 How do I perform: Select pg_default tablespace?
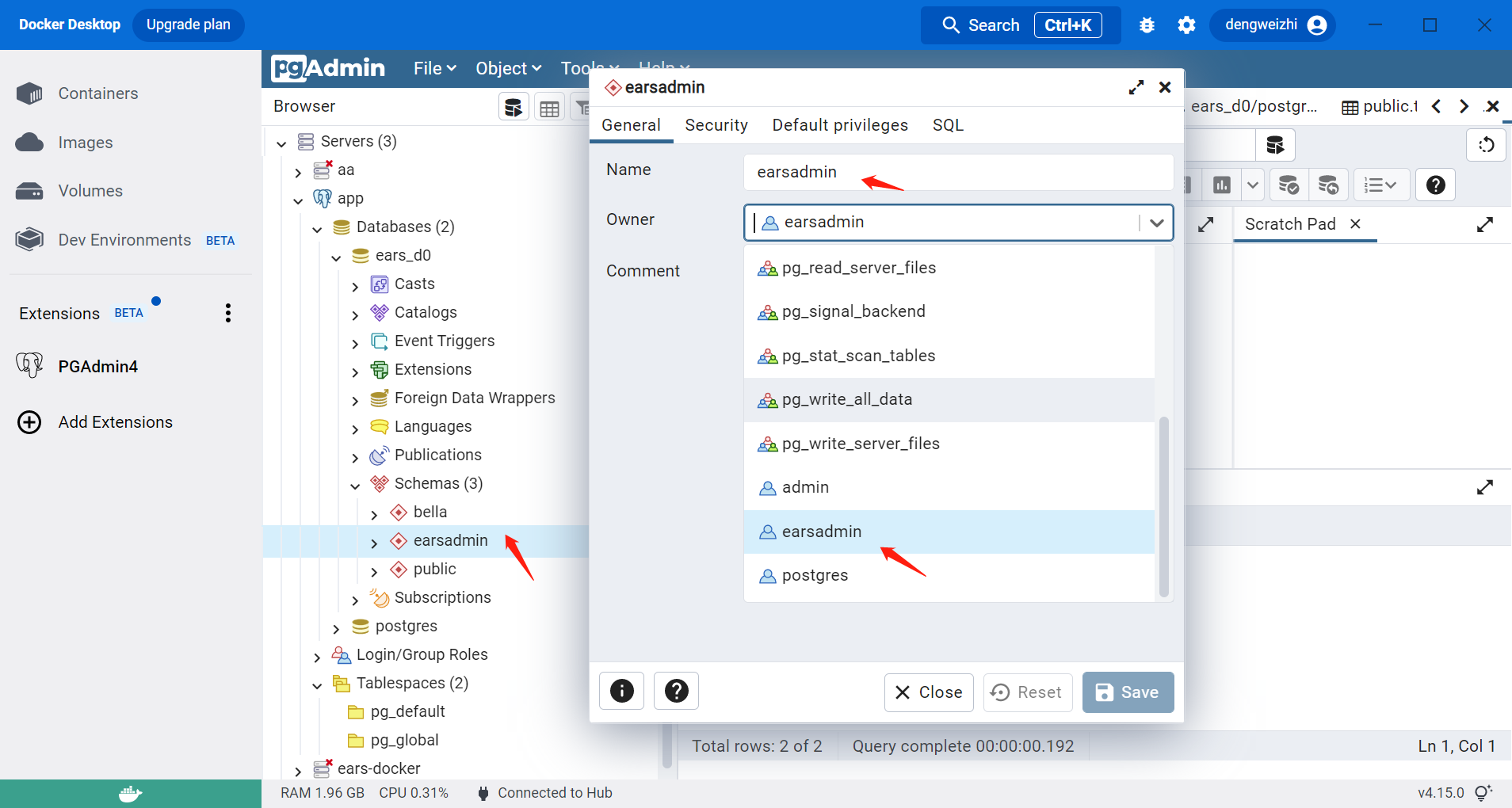click(x=407, y=712)
